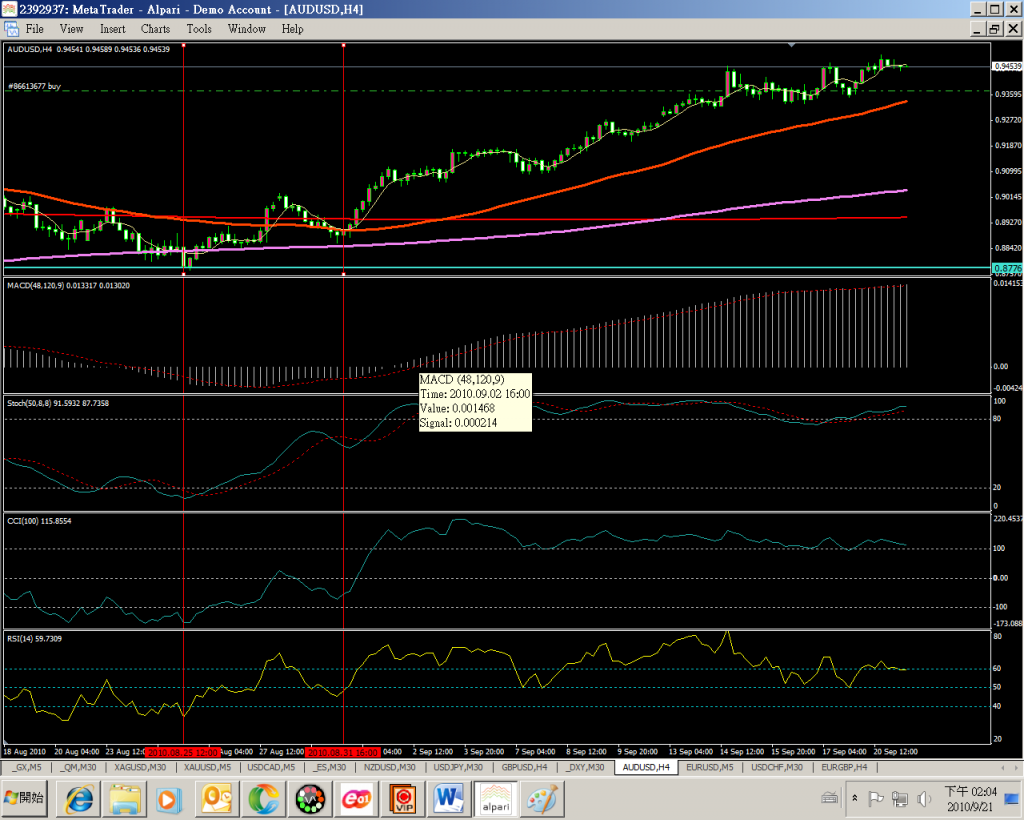Screen dimensions: 1024x820
Task: Restore down the inner chart window
Action: coord(995,29)
